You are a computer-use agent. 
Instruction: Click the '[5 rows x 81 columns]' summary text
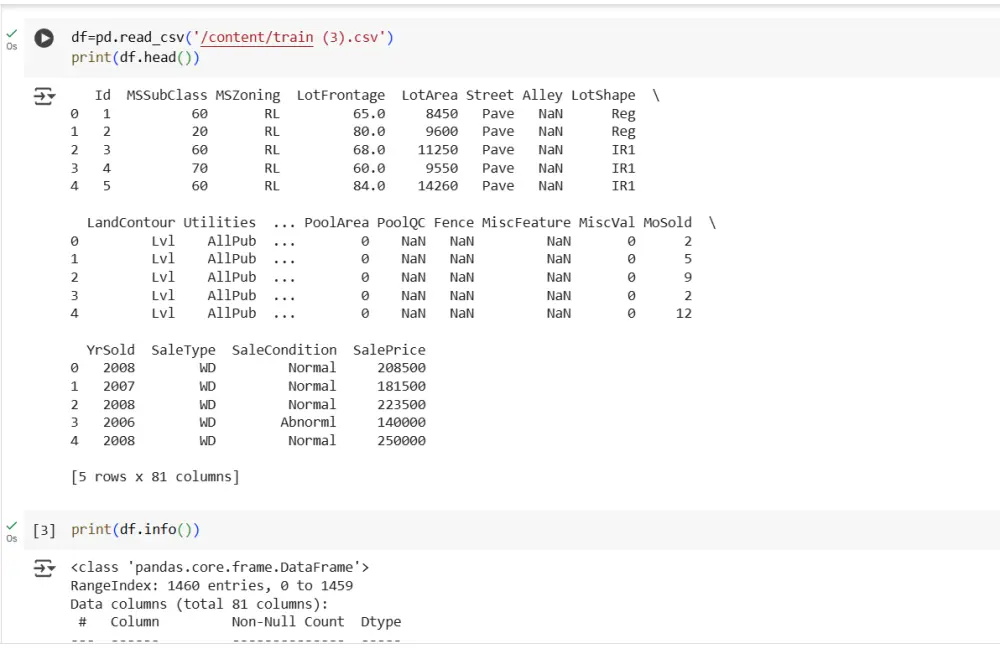pos(155,477)
